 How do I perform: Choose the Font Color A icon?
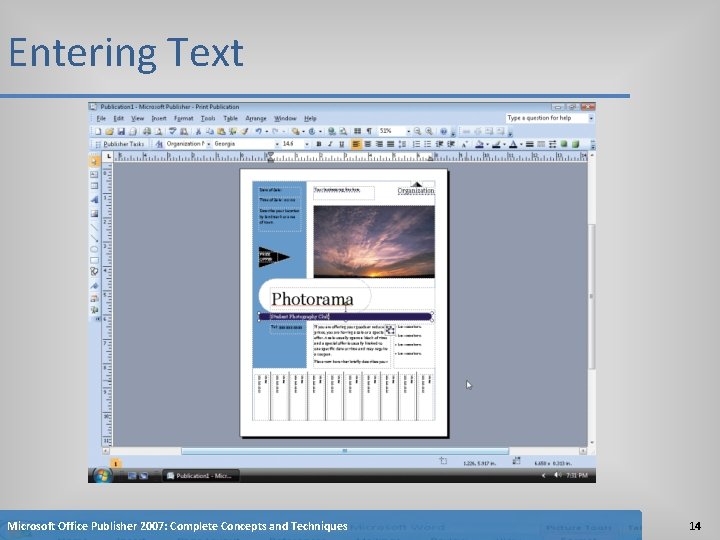pos(513,144)
